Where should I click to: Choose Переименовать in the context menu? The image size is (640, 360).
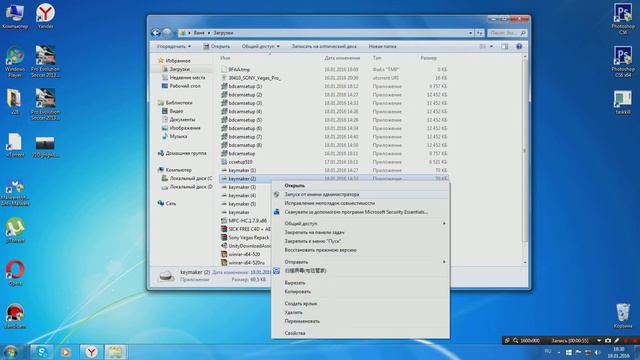point(302,321)
